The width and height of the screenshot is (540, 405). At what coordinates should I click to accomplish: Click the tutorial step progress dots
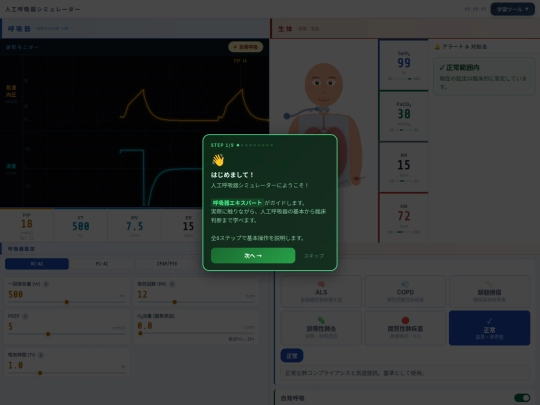[255, 145]
